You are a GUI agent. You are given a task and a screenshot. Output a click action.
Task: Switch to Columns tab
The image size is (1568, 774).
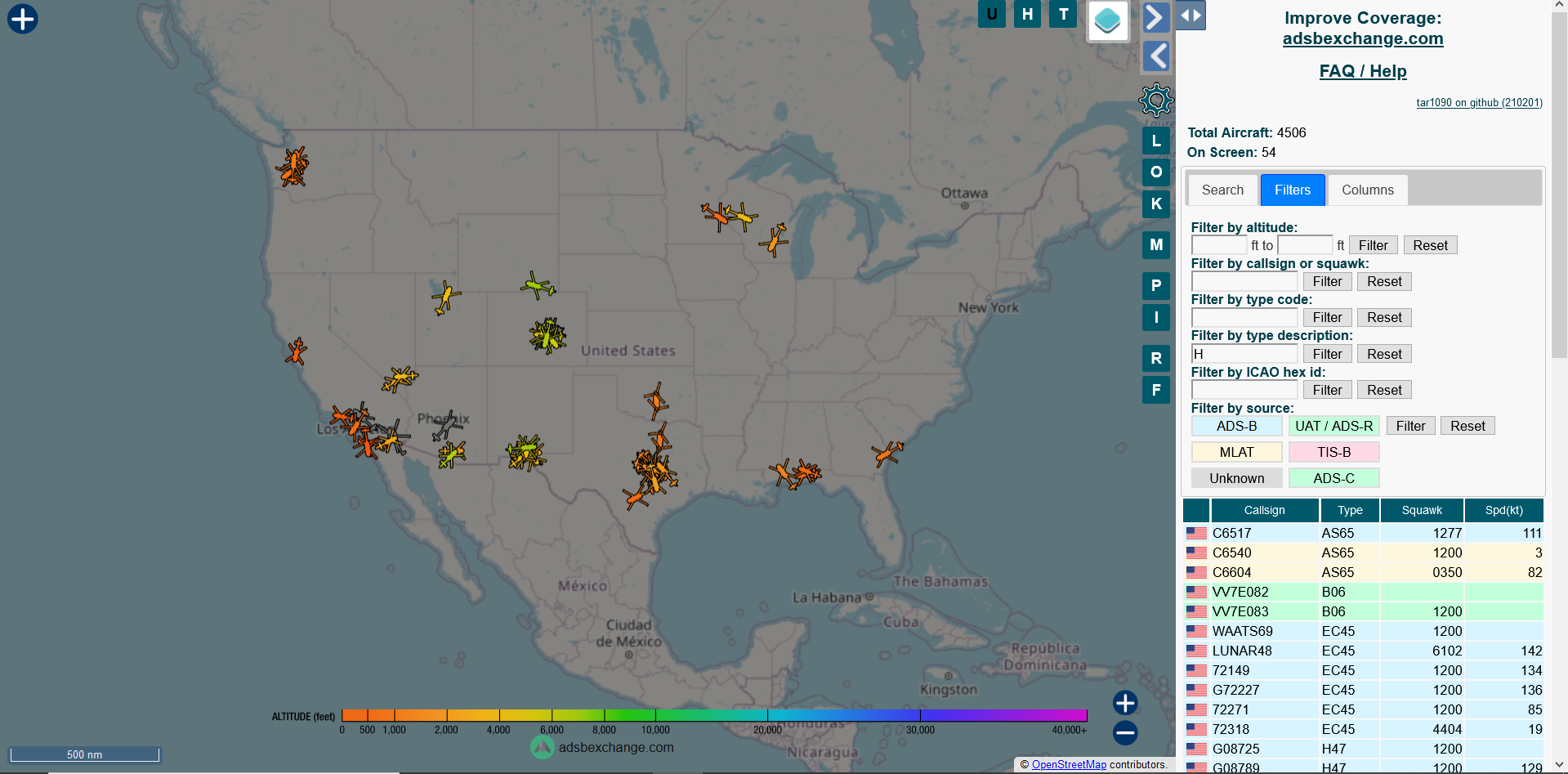click(1368, 190)
